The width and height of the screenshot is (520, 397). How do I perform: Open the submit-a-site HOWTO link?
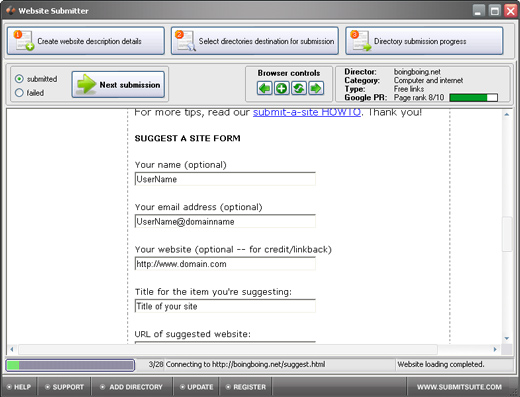point(307,112)
